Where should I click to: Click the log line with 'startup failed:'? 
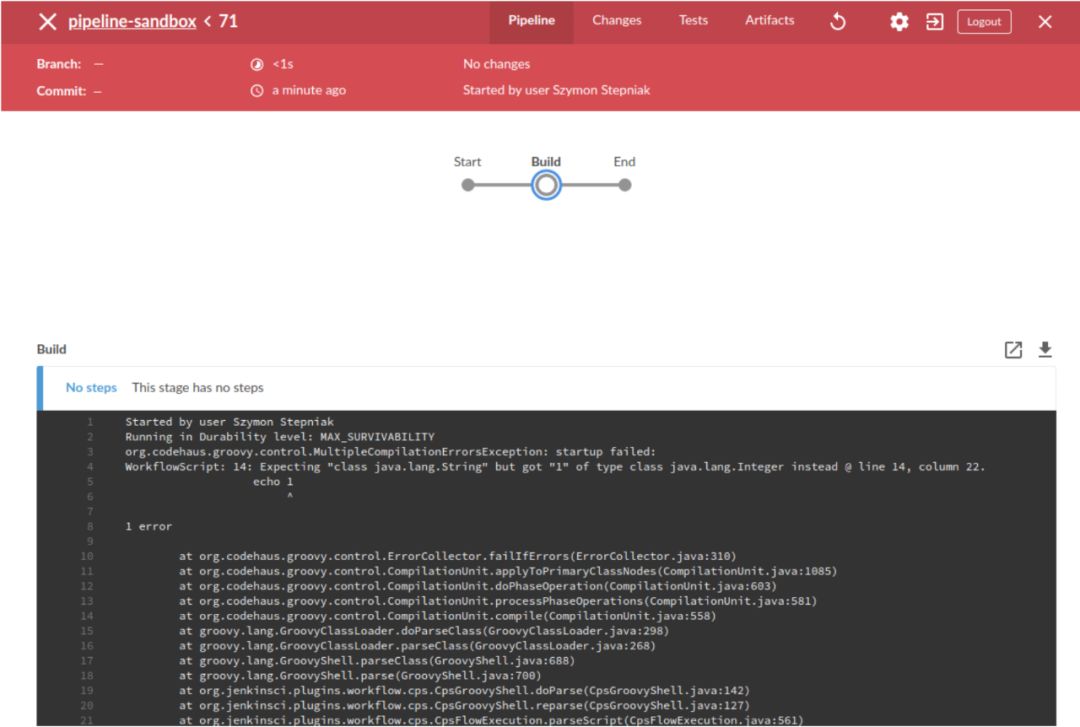(390, 452)
